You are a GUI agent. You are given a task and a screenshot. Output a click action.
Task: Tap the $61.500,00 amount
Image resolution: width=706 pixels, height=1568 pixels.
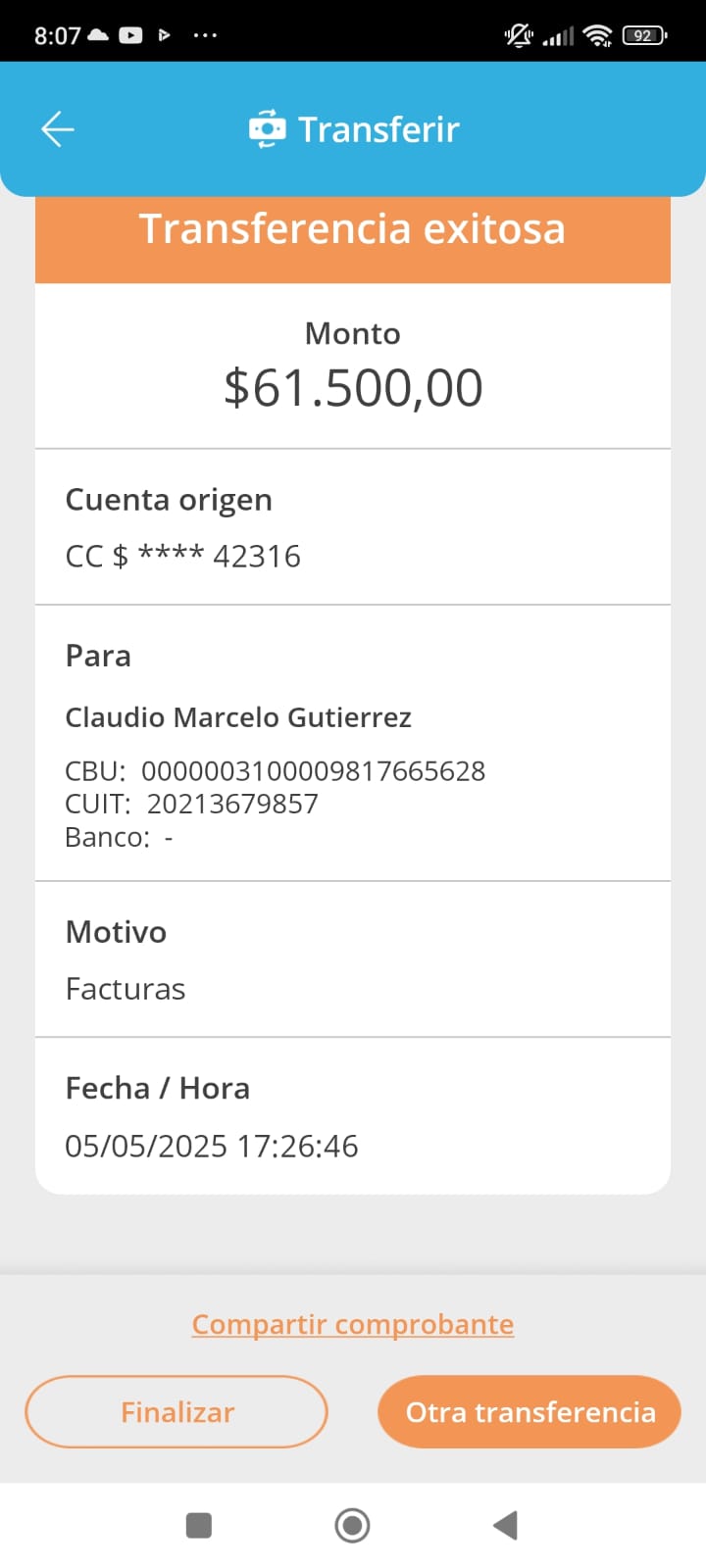pyautogui.click(x=353, y=387)
